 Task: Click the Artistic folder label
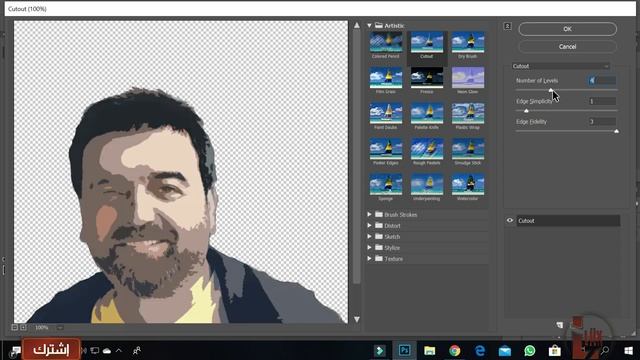(x=394, y=26)
